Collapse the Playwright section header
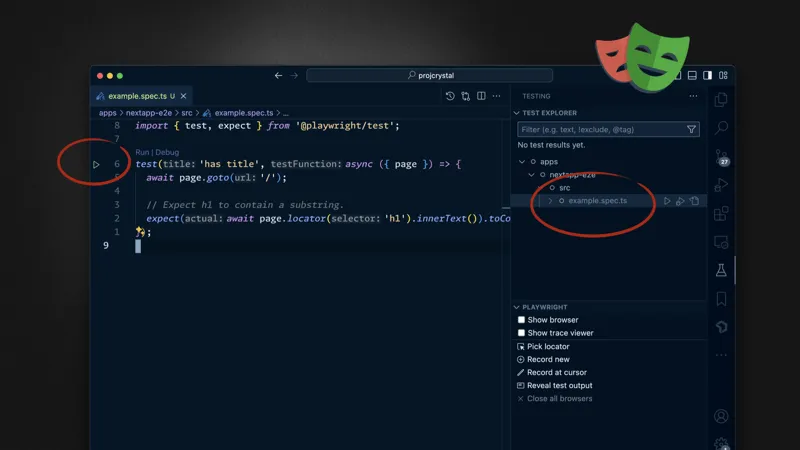This screenshot has height=450, width=800. point(517,307)
